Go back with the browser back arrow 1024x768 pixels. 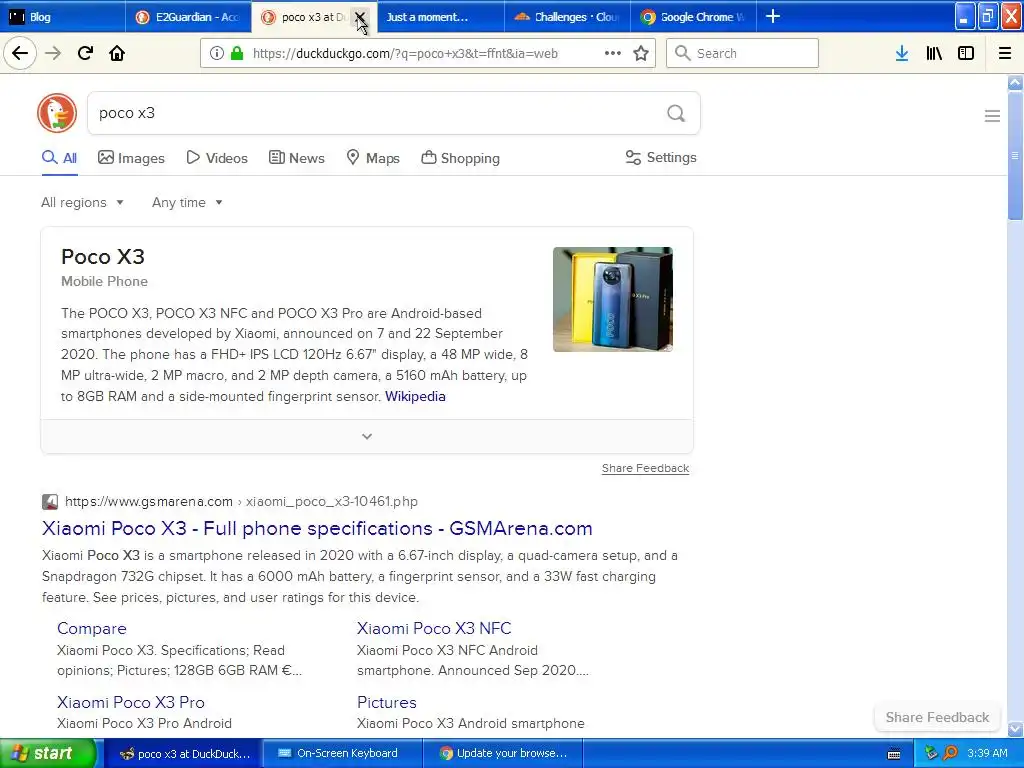pyautogui.click(x=20, y=53)
